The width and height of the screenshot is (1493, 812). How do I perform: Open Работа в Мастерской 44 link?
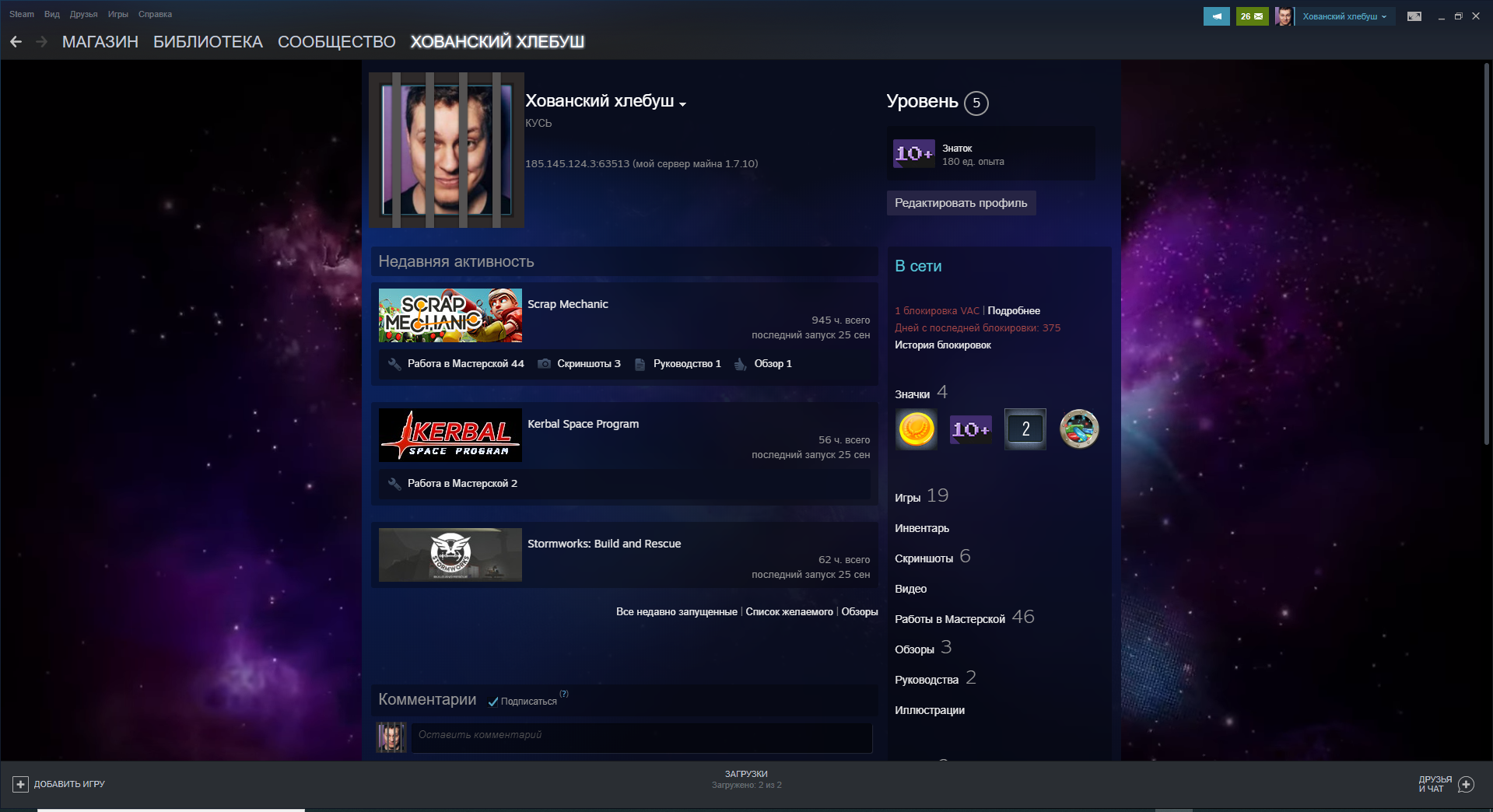tap(466, 364)
